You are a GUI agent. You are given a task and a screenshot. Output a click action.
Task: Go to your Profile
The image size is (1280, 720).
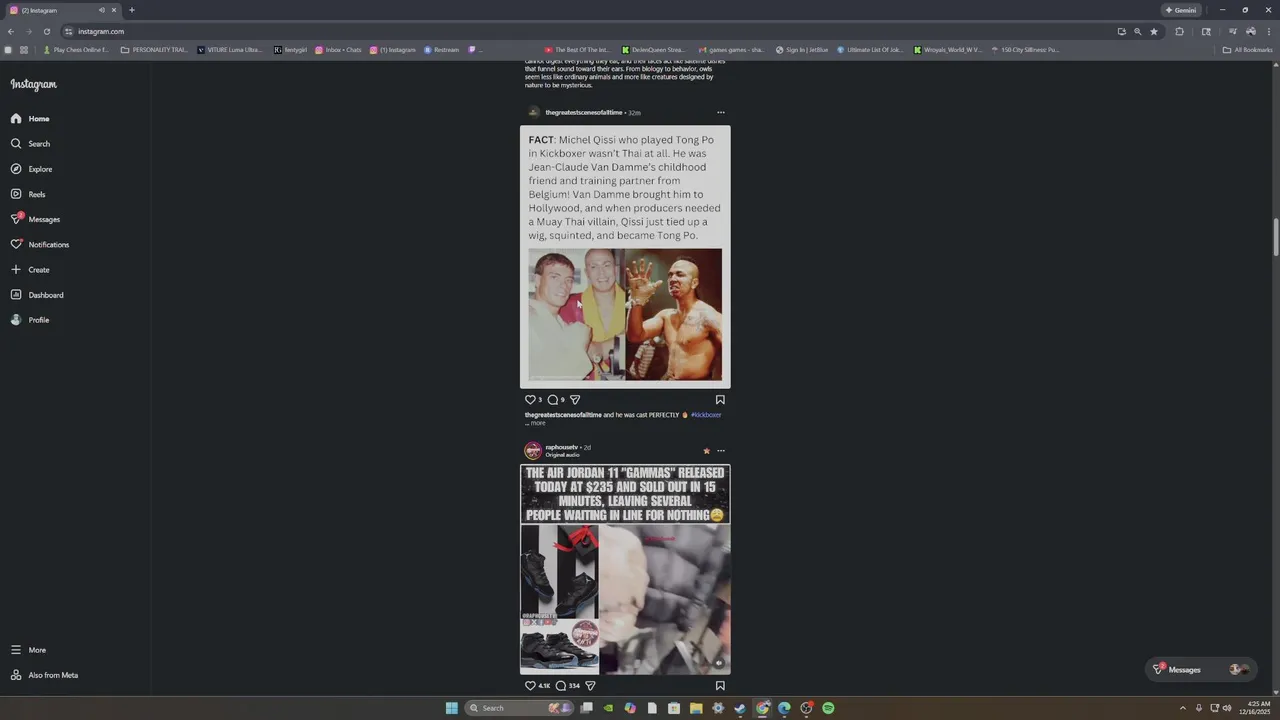tap(30, 320)
